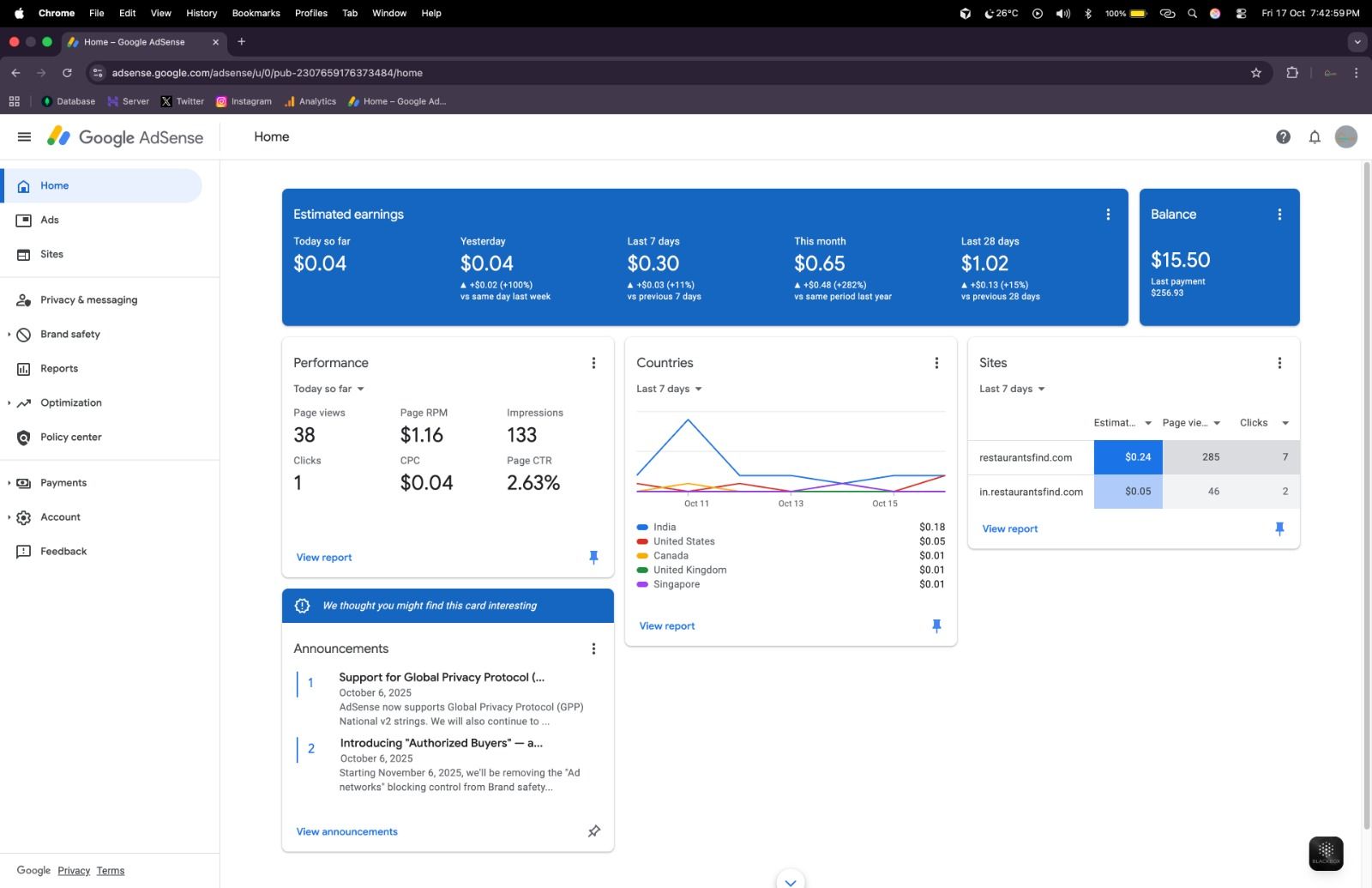Image resolution: width=1372 pixels, height=888 pixels.
Task: Click the blue India legend swatch
Action: pos(642,528)
